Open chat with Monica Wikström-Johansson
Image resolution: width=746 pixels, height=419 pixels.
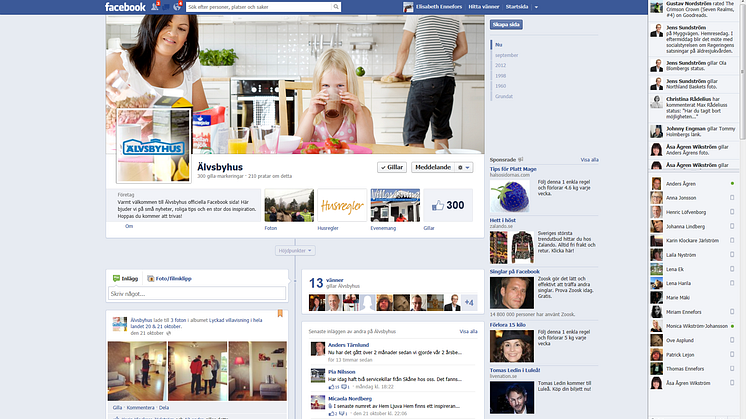[x=693, y=326]
